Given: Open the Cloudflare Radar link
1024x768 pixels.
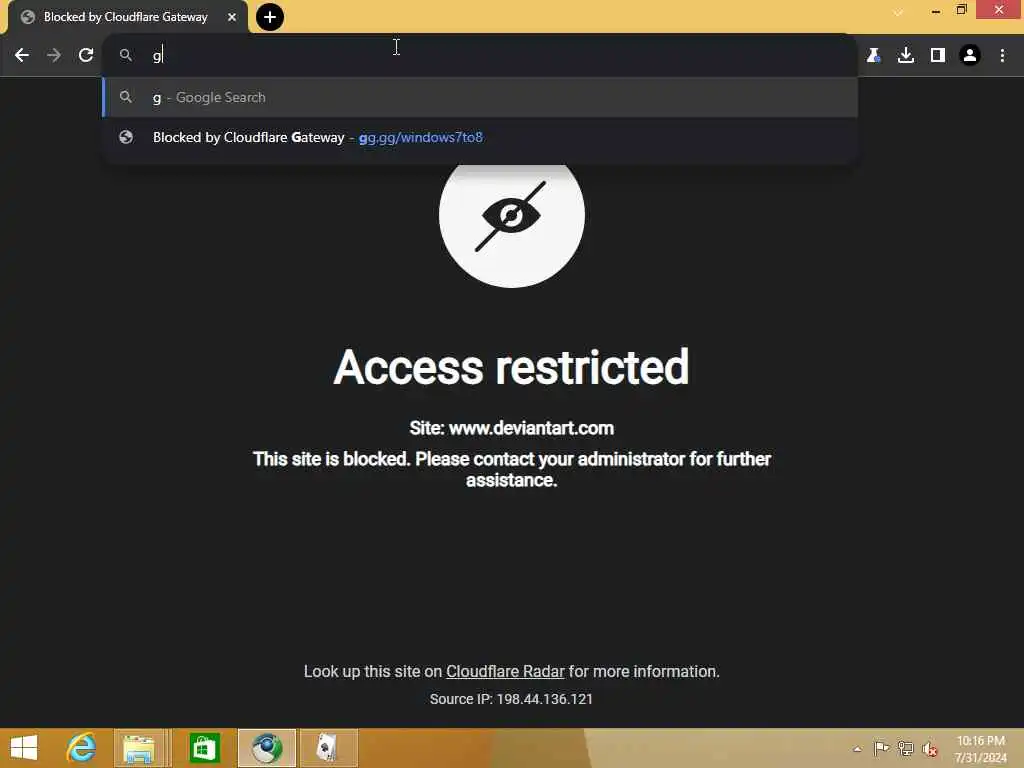Looking at the screenshot, I should pos(505,671).
